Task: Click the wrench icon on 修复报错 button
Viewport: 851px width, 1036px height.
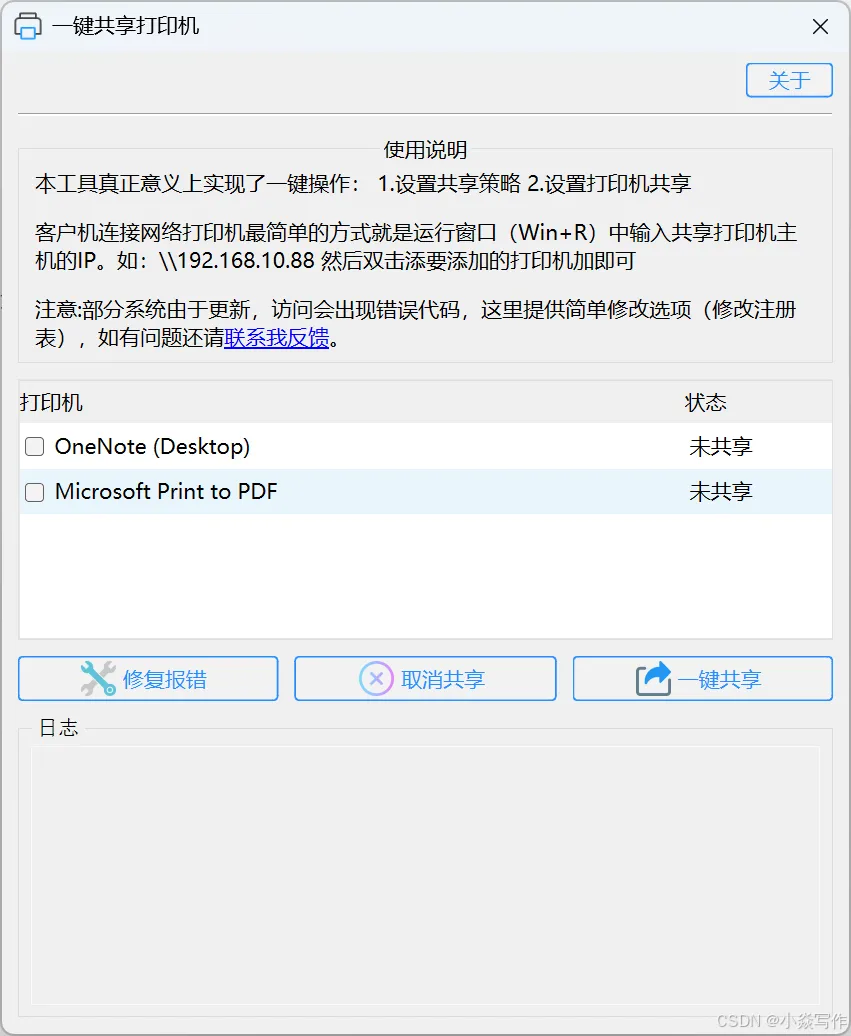Action: click(x=98, y=679)
